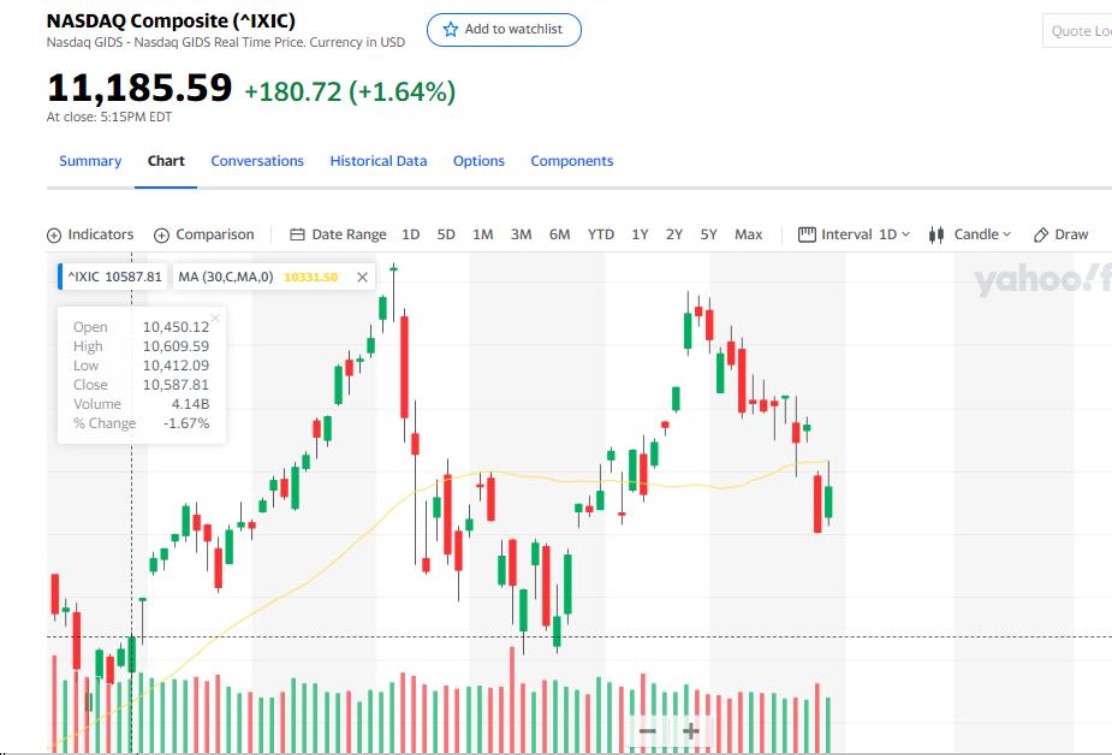
Task: Click the calendar icon beside Date Range
Action: (x=297, y=235)
